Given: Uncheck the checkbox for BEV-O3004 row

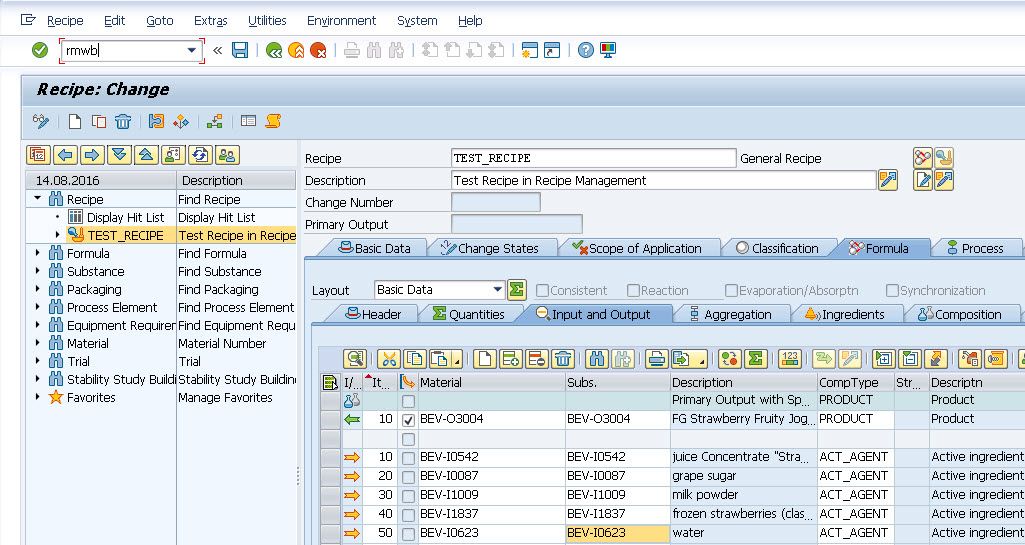Looking at the screenshot, I should click(x=408, y=420).
